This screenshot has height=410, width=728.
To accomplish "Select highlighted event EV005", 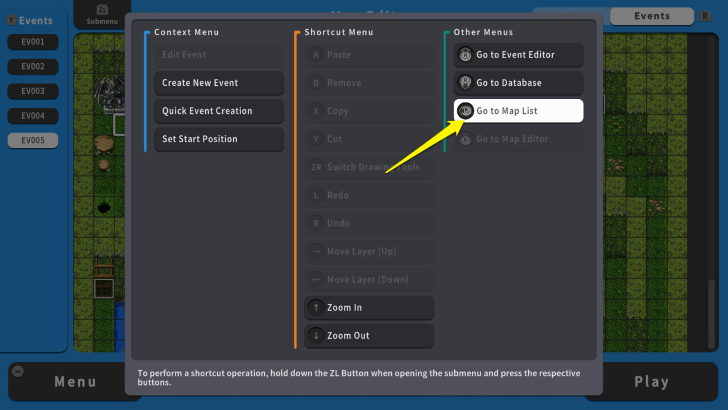I will [x=33, y=141].
